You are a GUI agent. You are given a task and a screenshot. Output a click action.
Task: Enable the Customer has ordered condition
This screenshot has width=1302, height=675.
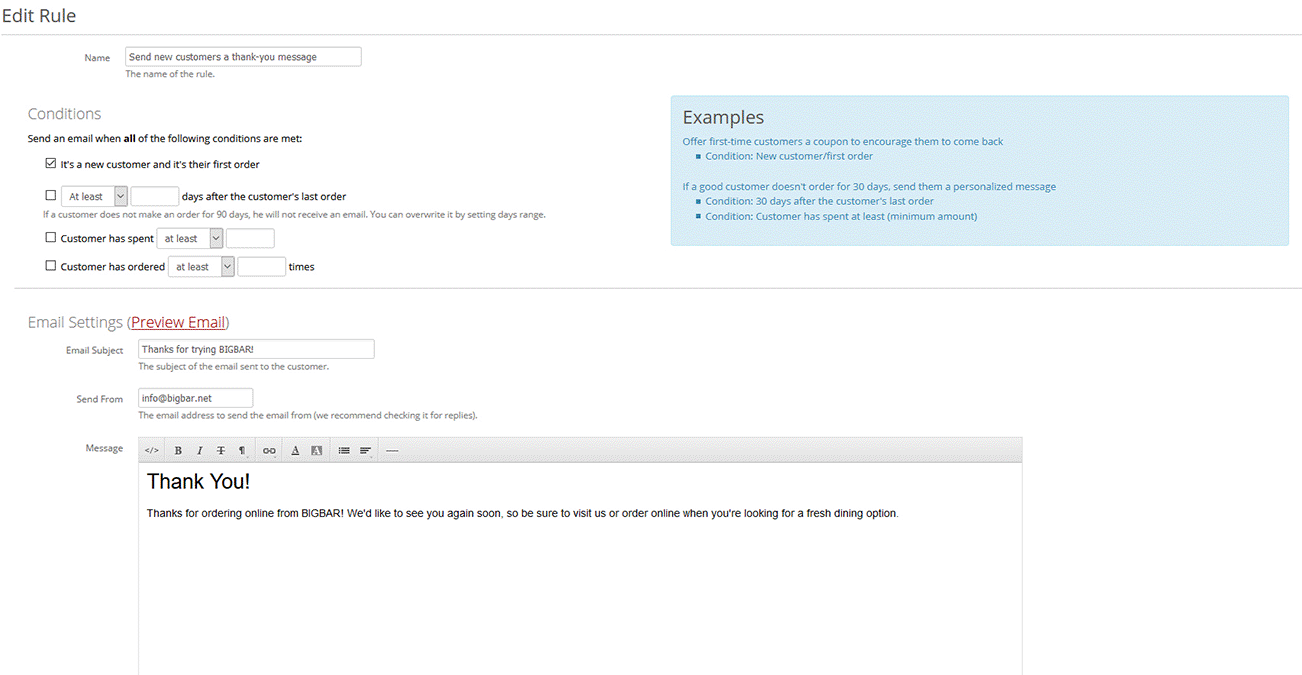50,265
